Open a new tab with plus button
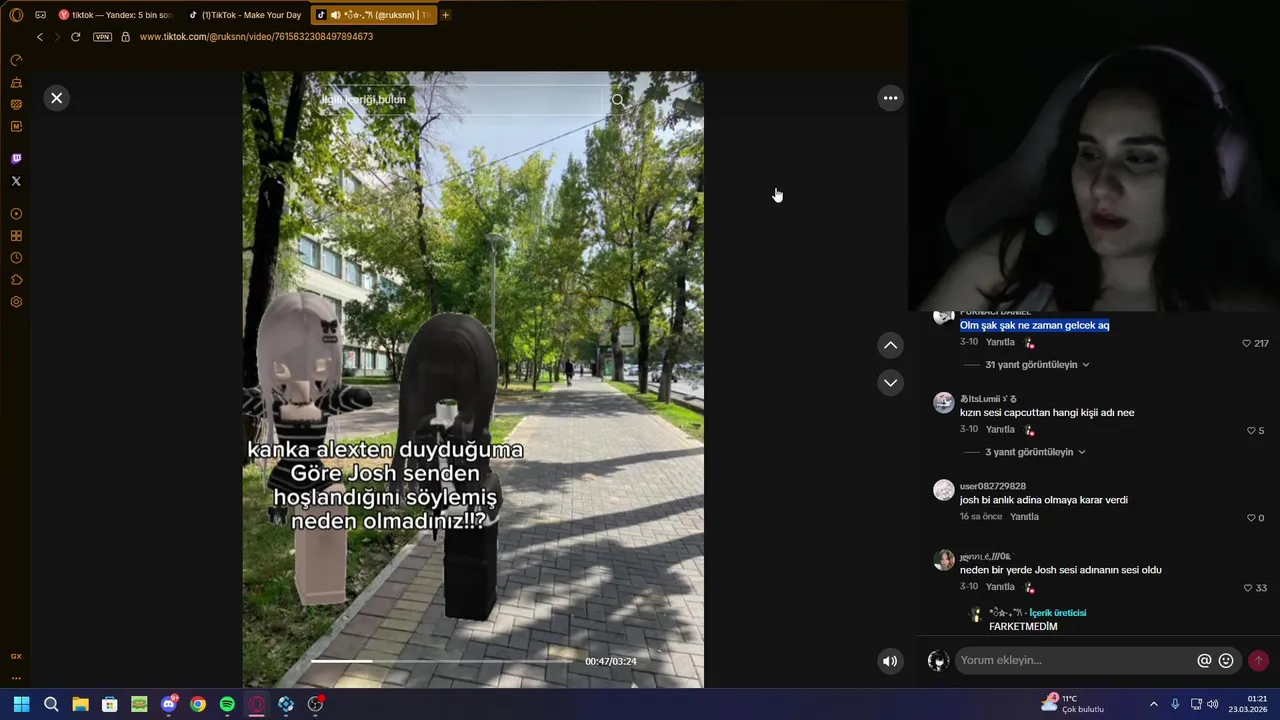The width and height of the screenshot is (1280, 720). tap(445, 15)
